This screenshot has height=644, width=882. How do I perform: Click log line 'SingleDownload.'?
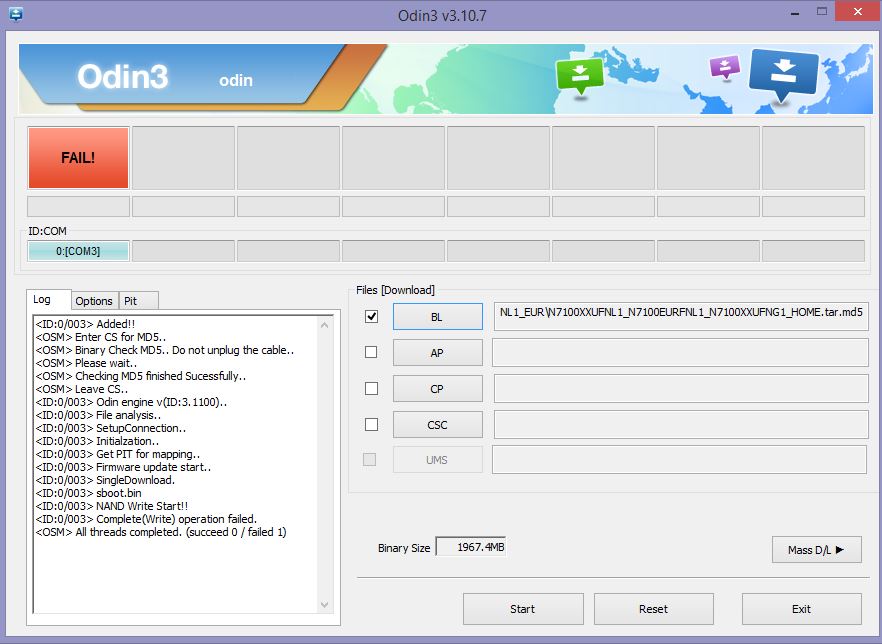click(x=105, y=480)
